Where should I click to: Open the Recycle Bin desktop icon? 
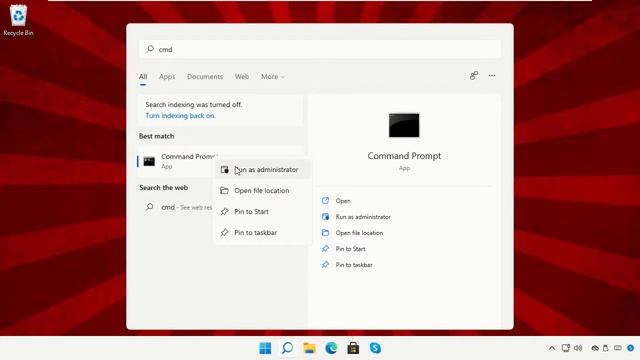(x=18, y=20)
